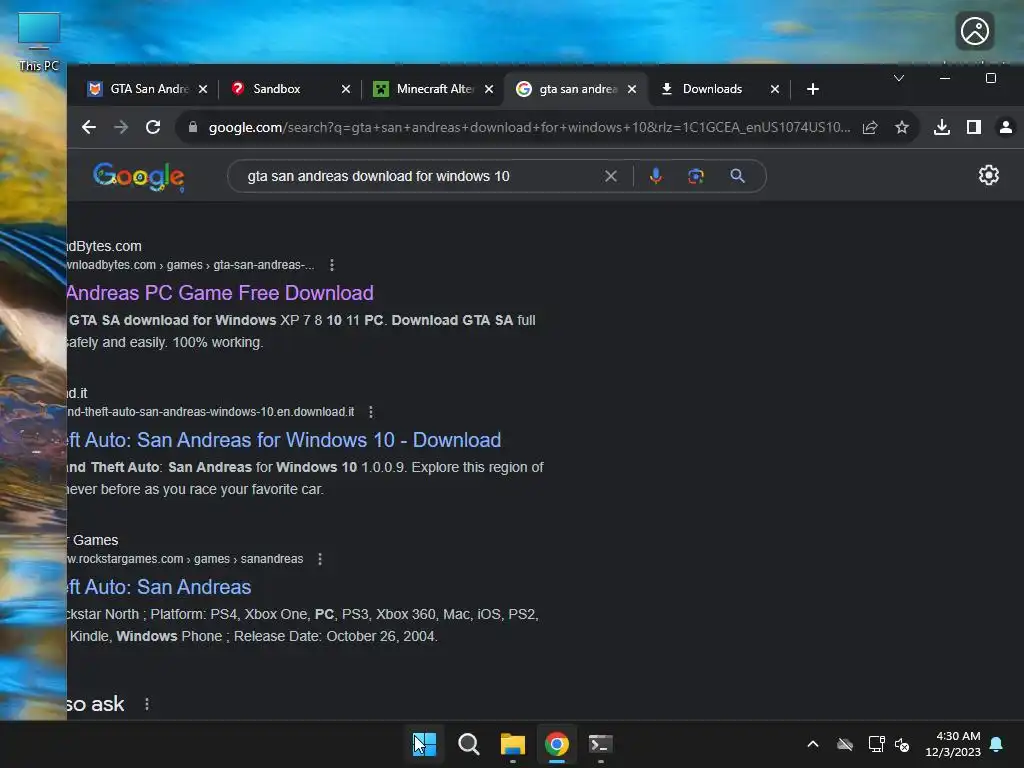
Task: Open options for the rockstargames result
Action: pos(320,559)
